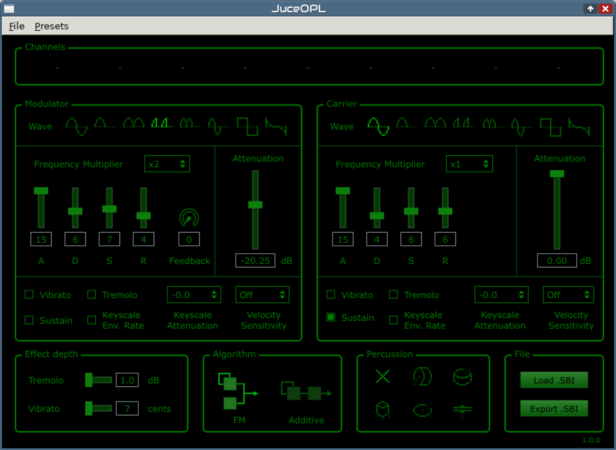Select hi-hat percussion icon
The height and width of the screenshot is (450, 616).
pos(462,410)
